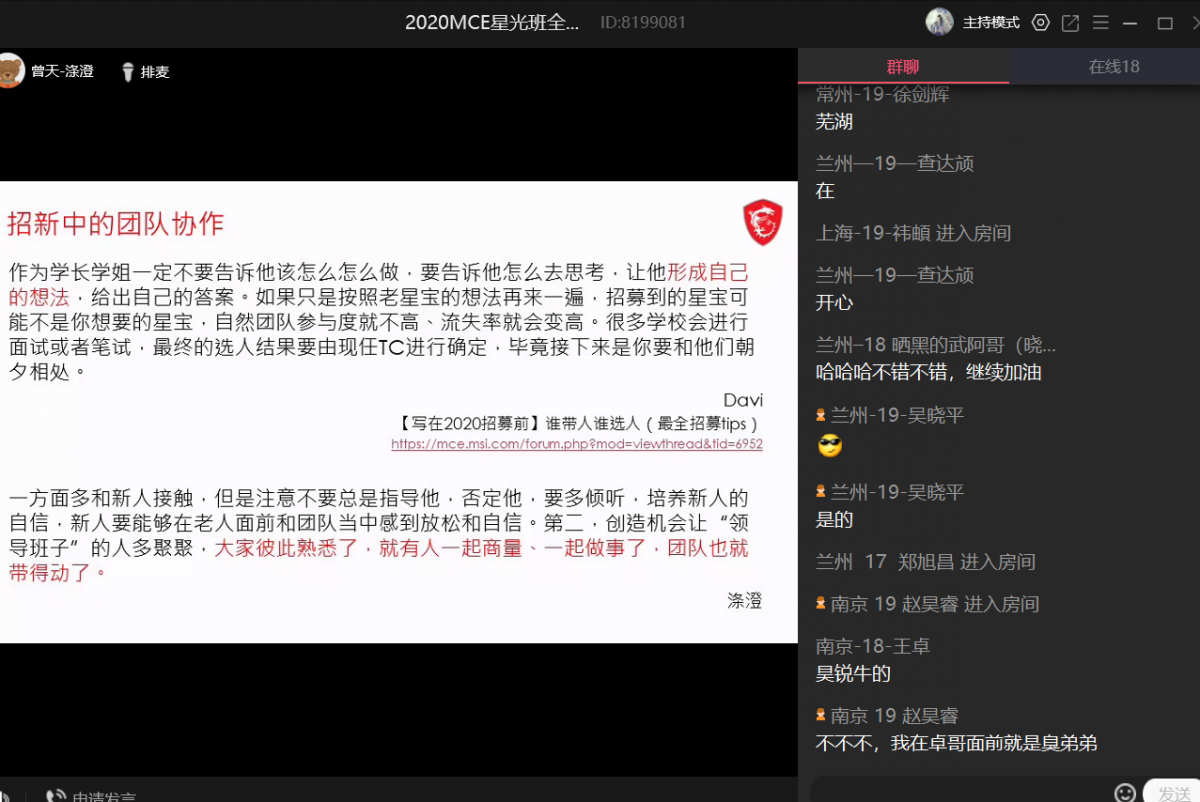The width and height of the screenshot is (1200, 802).
Task: Click the room title 2020MCE星光班全
Action: pyautogui.click(x=491, y=22)
